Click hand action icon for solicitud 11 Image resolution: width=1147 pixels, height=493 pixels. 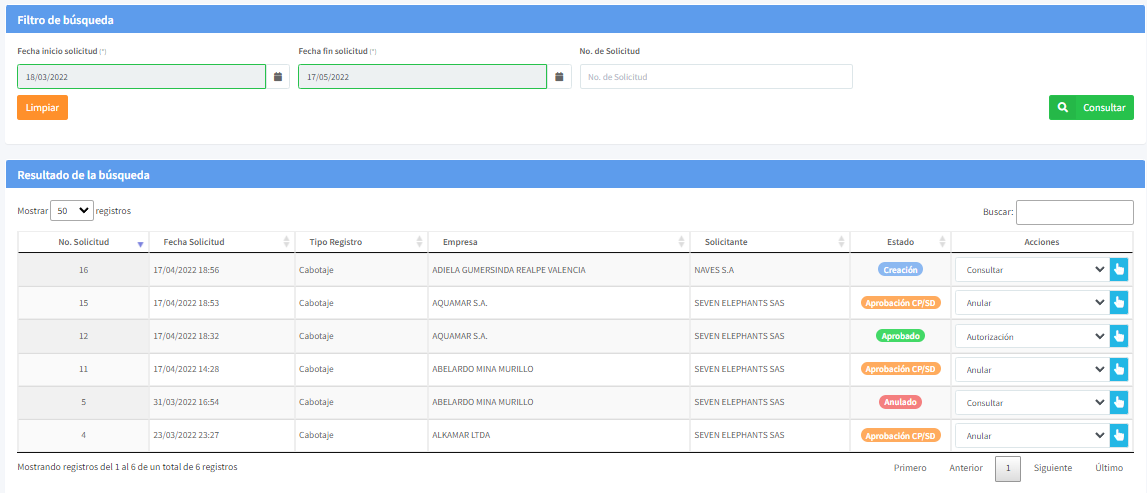tap(1119, 370)
